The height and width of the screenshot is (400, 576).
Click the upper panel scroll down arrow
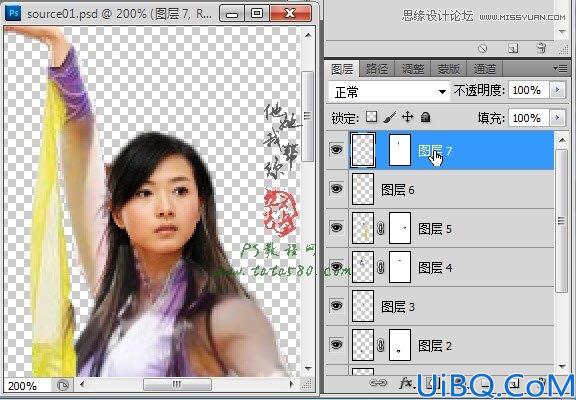[x=562, y=32]
